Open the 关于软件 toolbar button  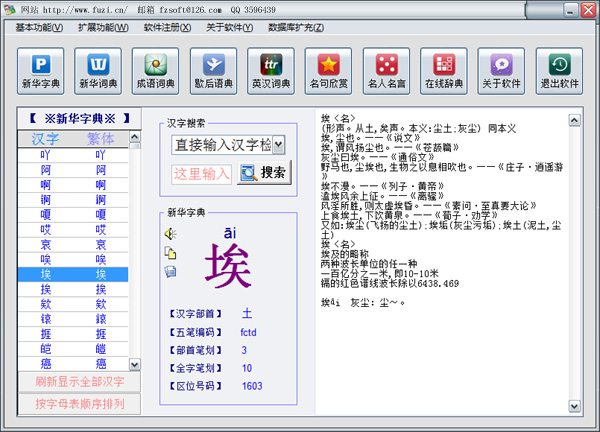click(x=501, y=71)
